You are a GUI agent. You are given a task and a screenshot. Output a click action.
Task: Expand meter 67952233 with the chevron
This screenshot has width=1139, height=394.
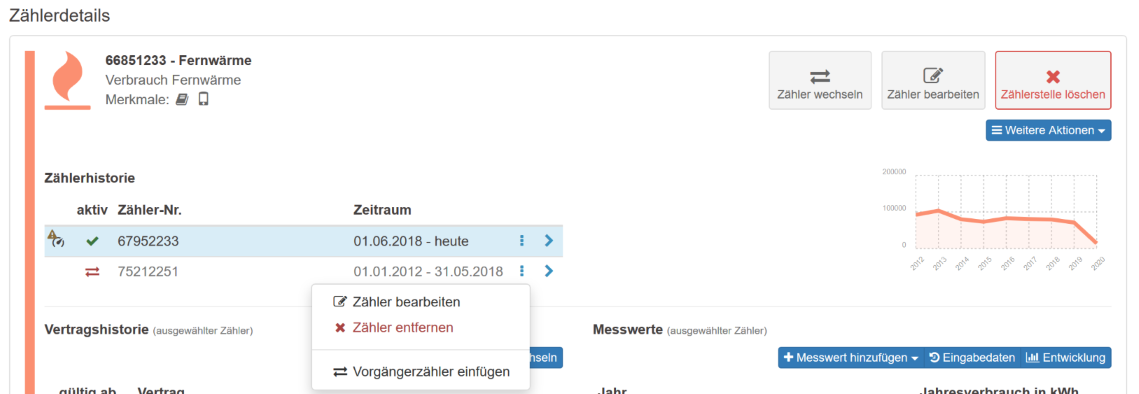click(x=548, y=241)
